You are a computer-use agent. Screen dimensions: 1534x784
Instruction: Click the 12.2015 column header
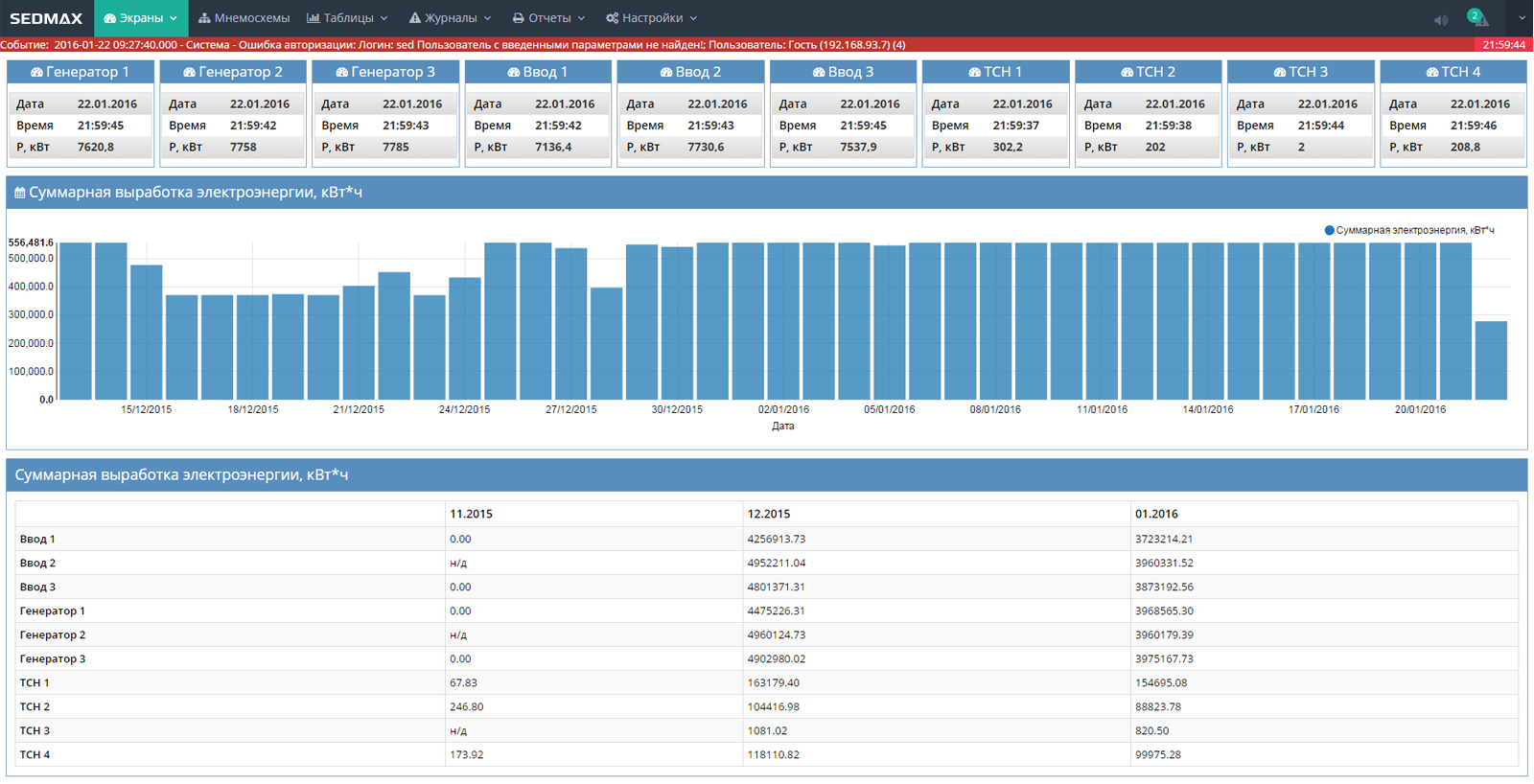(x=769, y=514)
